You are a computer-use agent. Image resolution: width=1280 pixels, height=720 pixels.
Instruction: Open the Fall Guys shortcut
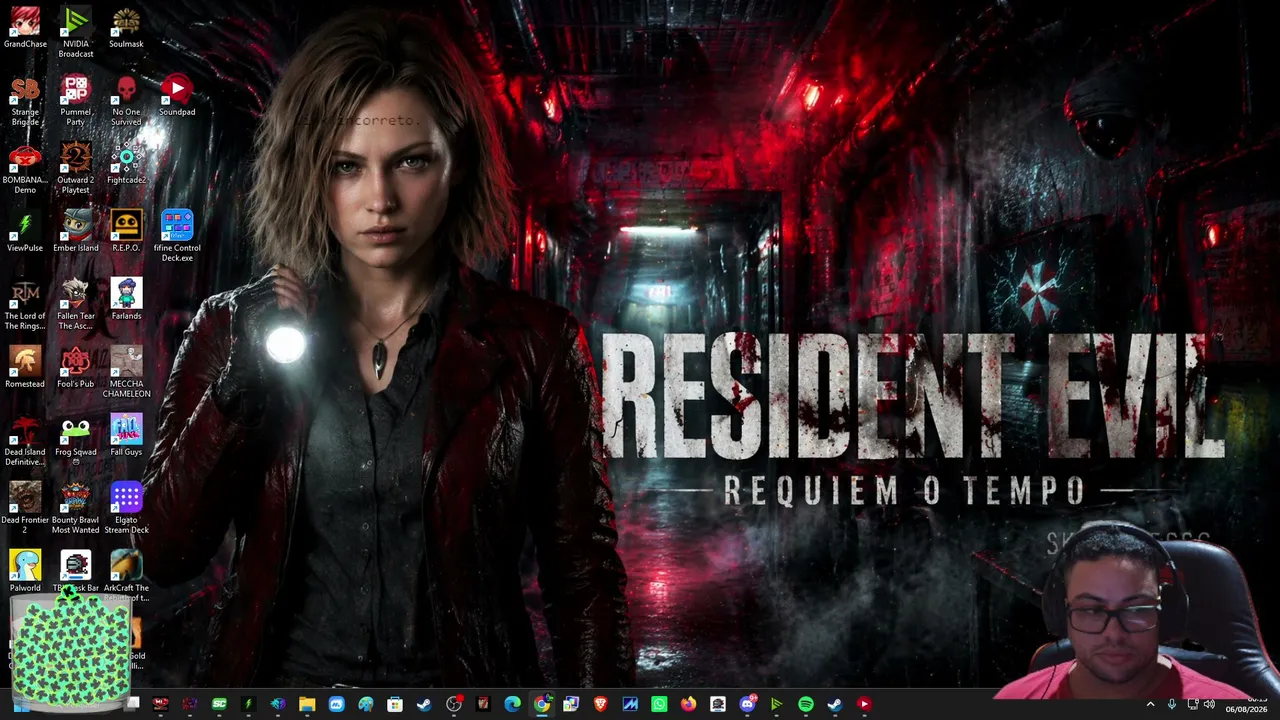[x=126, y=436]
